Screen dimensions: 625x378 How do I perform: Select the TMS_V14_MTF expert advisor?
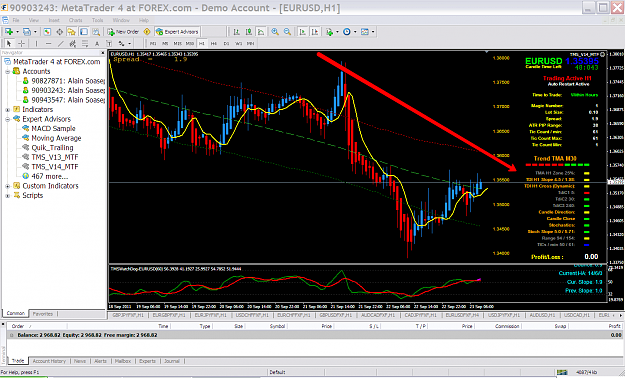click(x=55, y=167)
